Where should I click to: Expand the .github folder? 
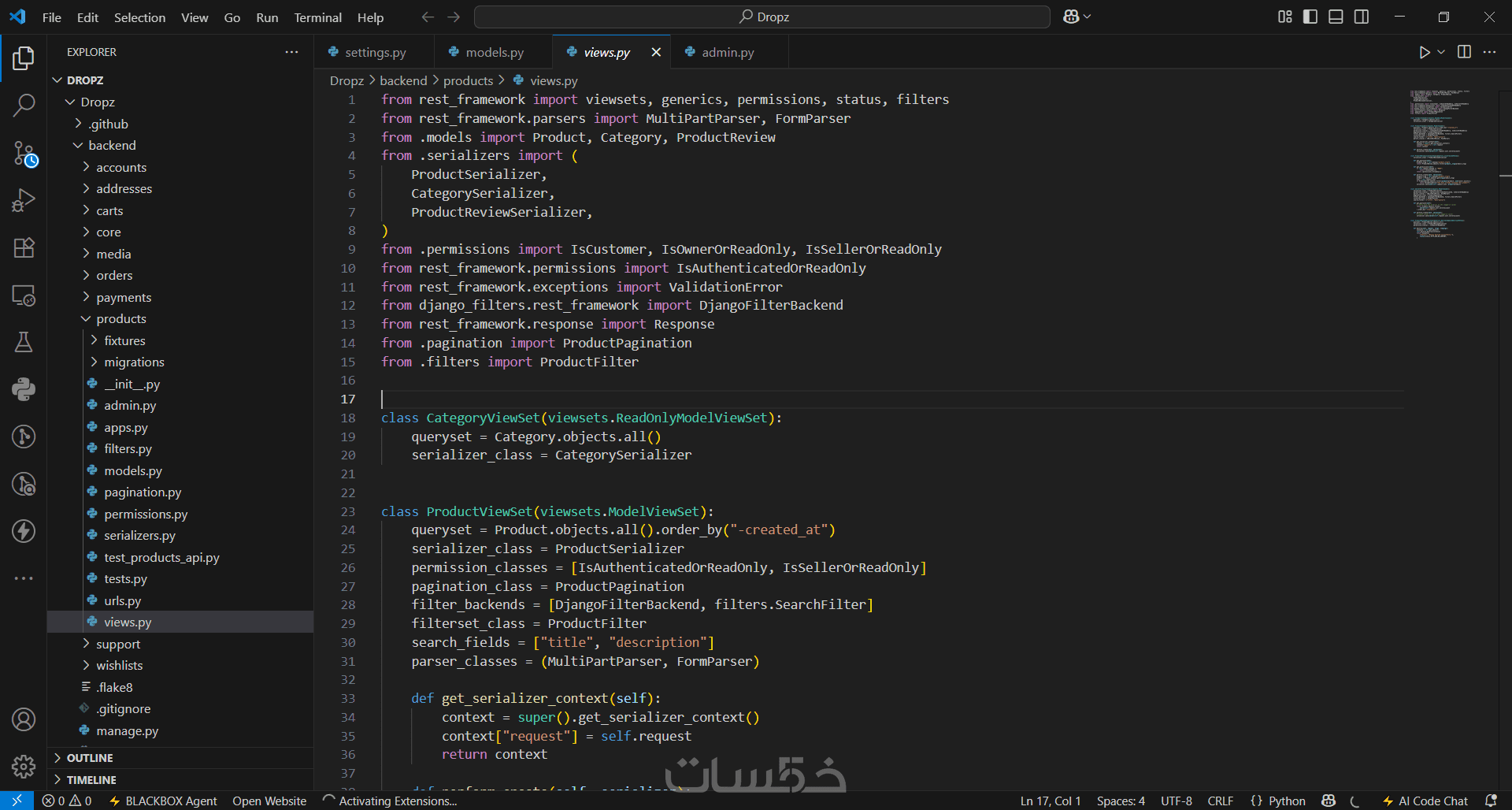(x=180, y=124)
